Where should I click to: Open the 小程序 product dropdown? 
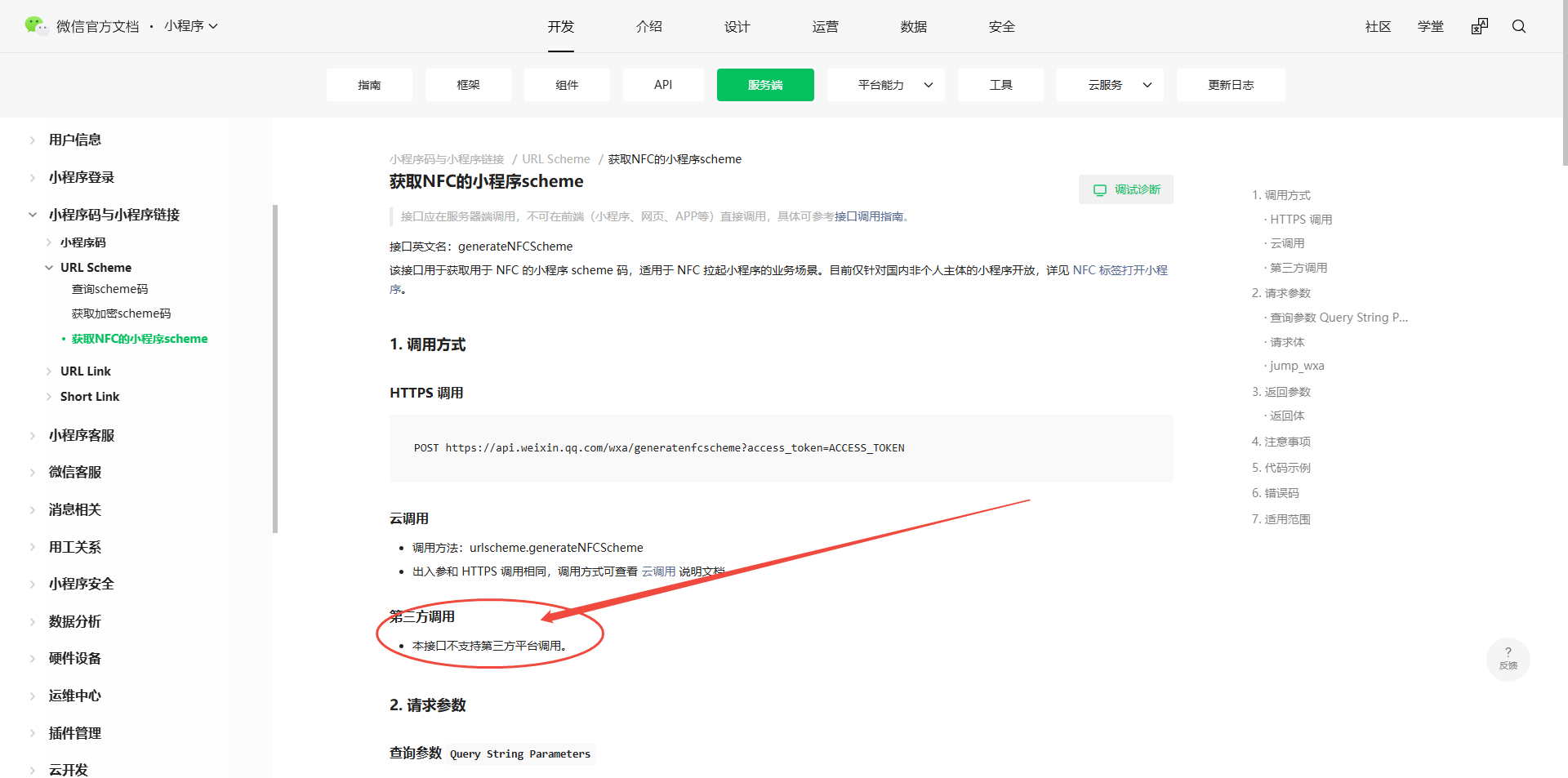[x=191, y=26]
